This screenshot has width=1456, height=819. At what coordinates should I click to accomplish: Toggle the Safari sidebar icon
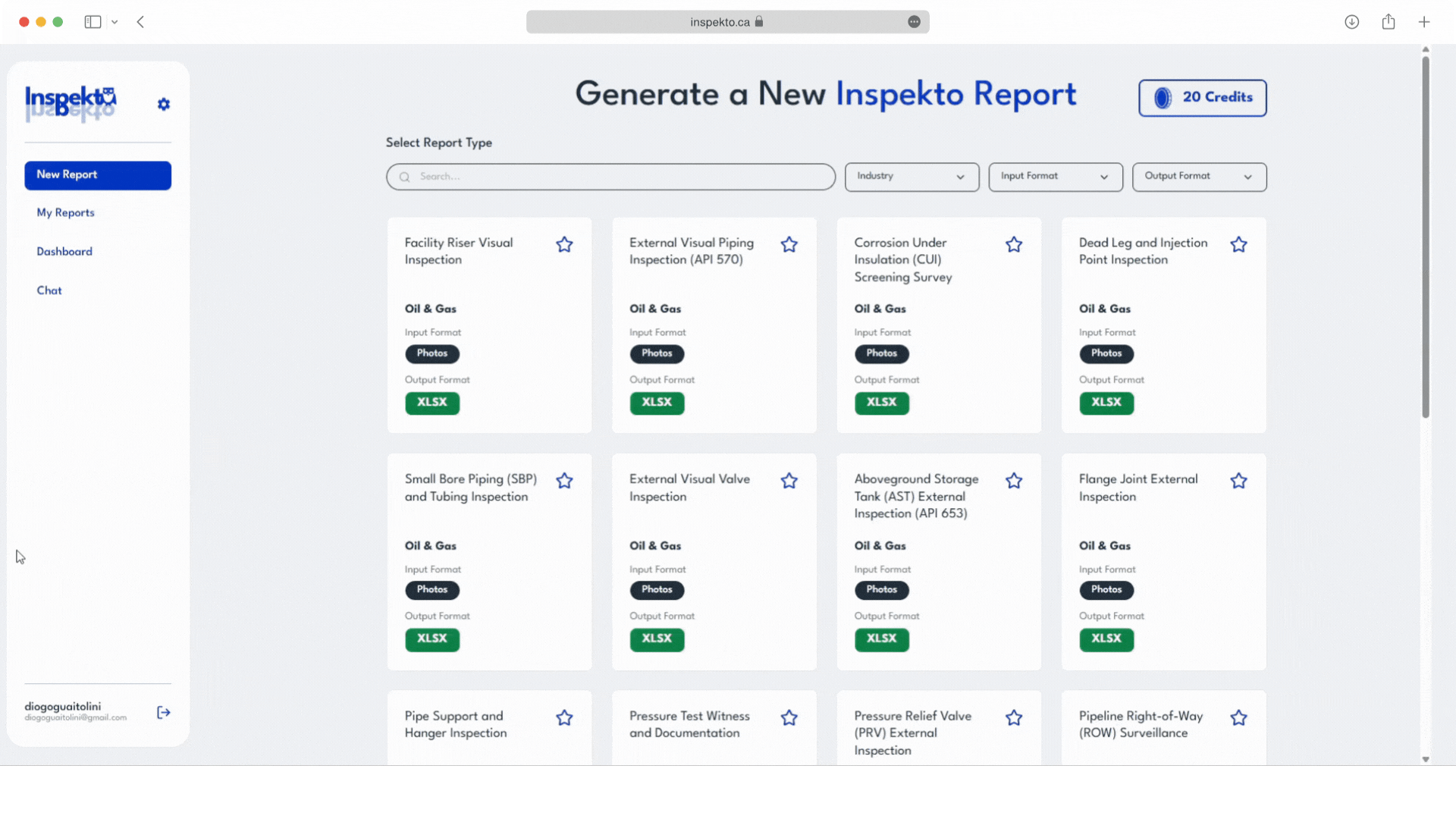[93, 22]
